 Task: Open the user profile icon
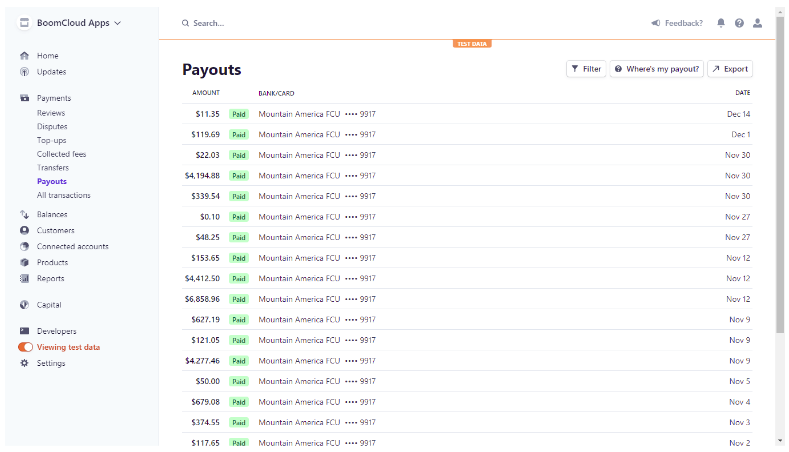point(757,23)
